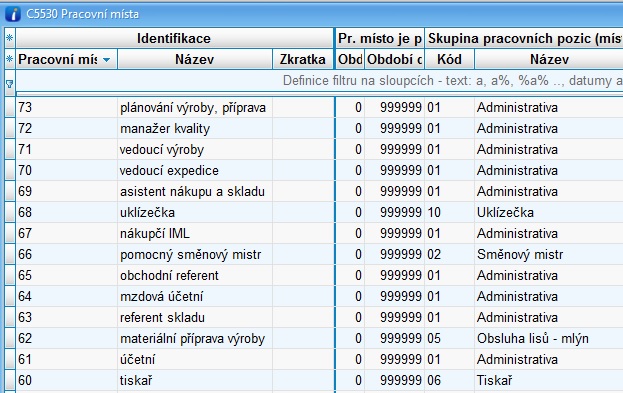Click the Kód column header
The height and width of the screenshot is (393, 623).
[x=449, y=59]
